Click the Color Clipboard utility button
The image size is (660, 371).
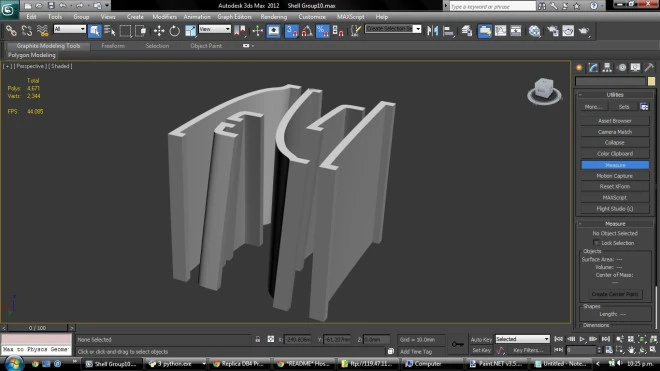(x=615, y=154)
